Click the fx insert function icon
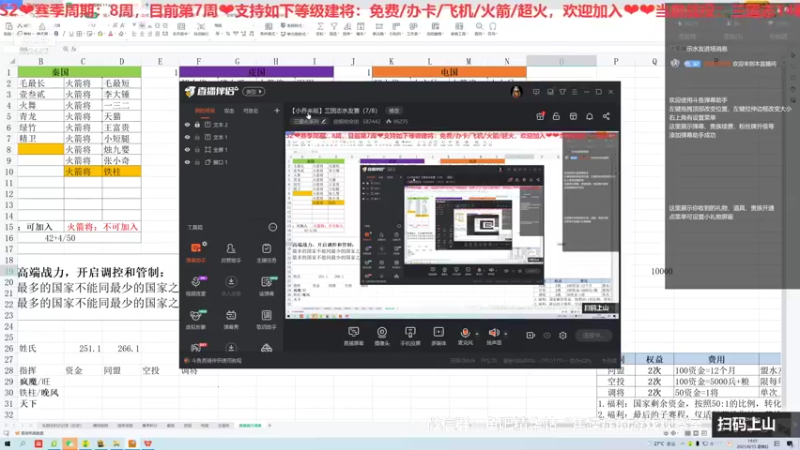 click(74, 49)
